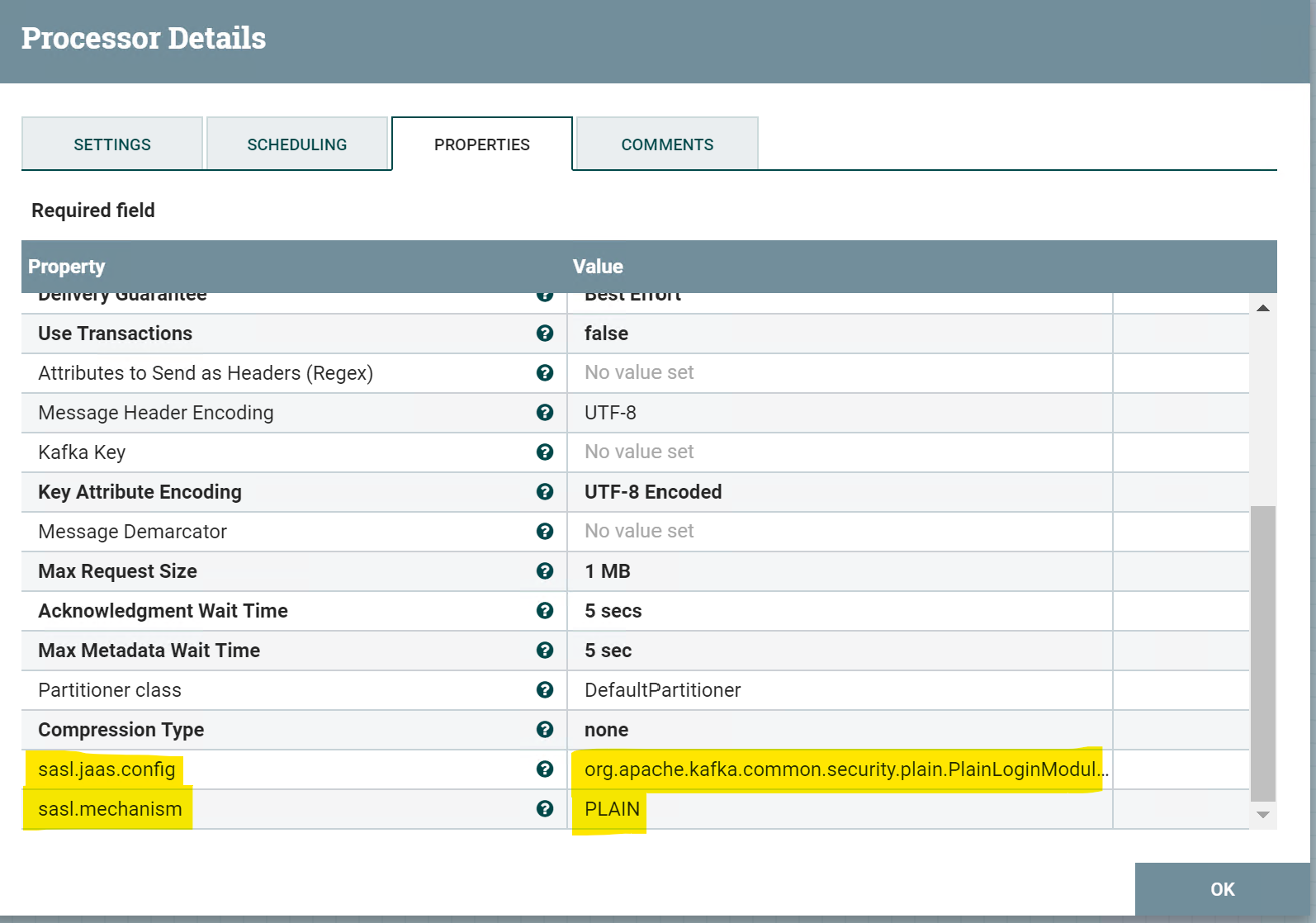Click scrollbar down arrow in properties table

click(1263, 815)
